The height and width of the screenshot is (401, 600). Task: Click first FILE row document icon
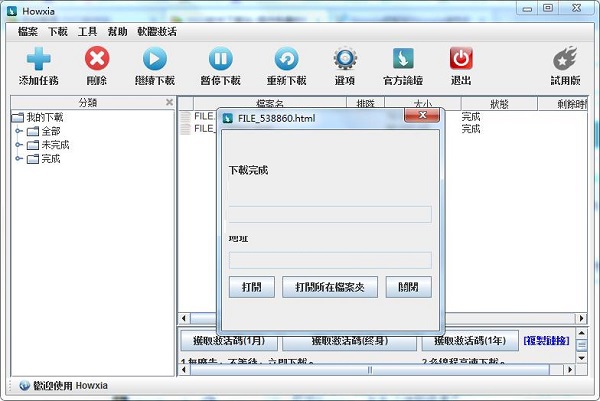tap(185, 116)
